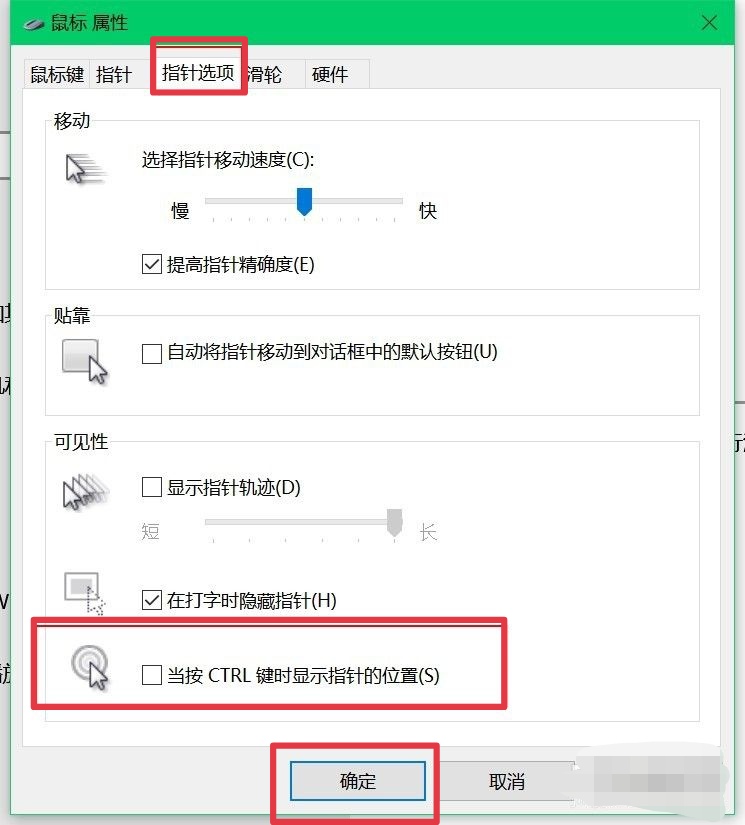Uncheck 提高指针精确度 checkbox
The image size is (745, 825).
pyautogui.click(x=152, y=264)
